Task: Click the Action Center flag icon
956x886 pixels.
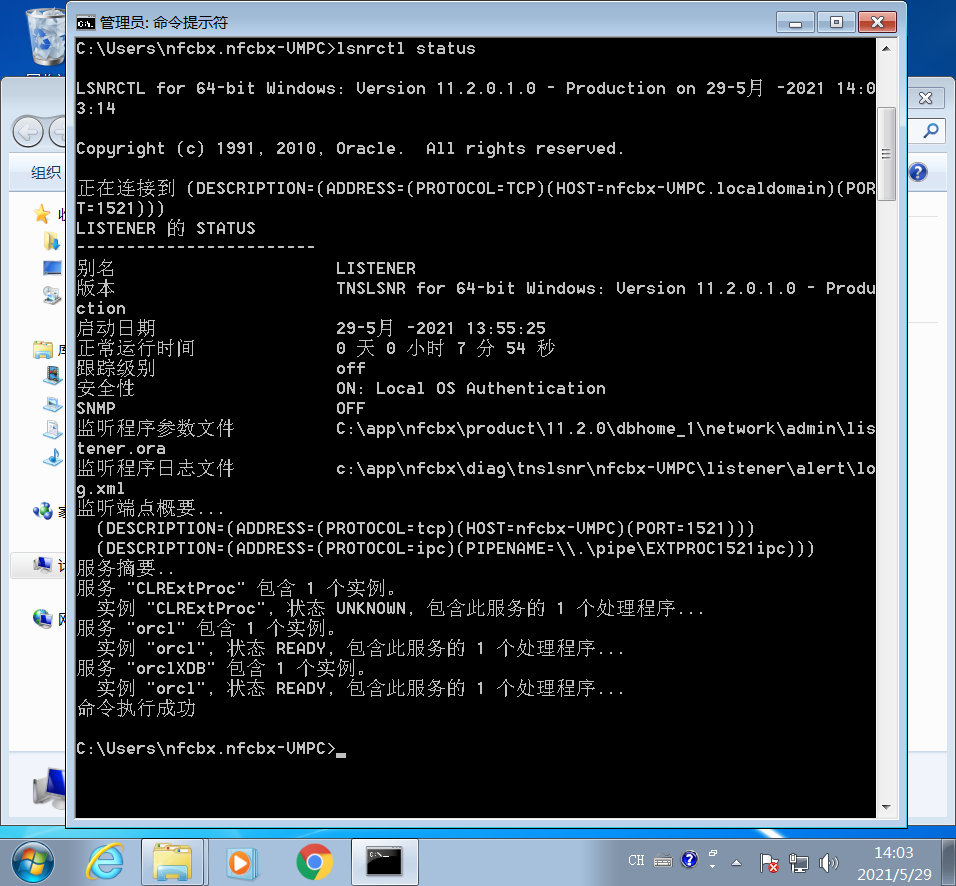Action: tap(769, 861)
